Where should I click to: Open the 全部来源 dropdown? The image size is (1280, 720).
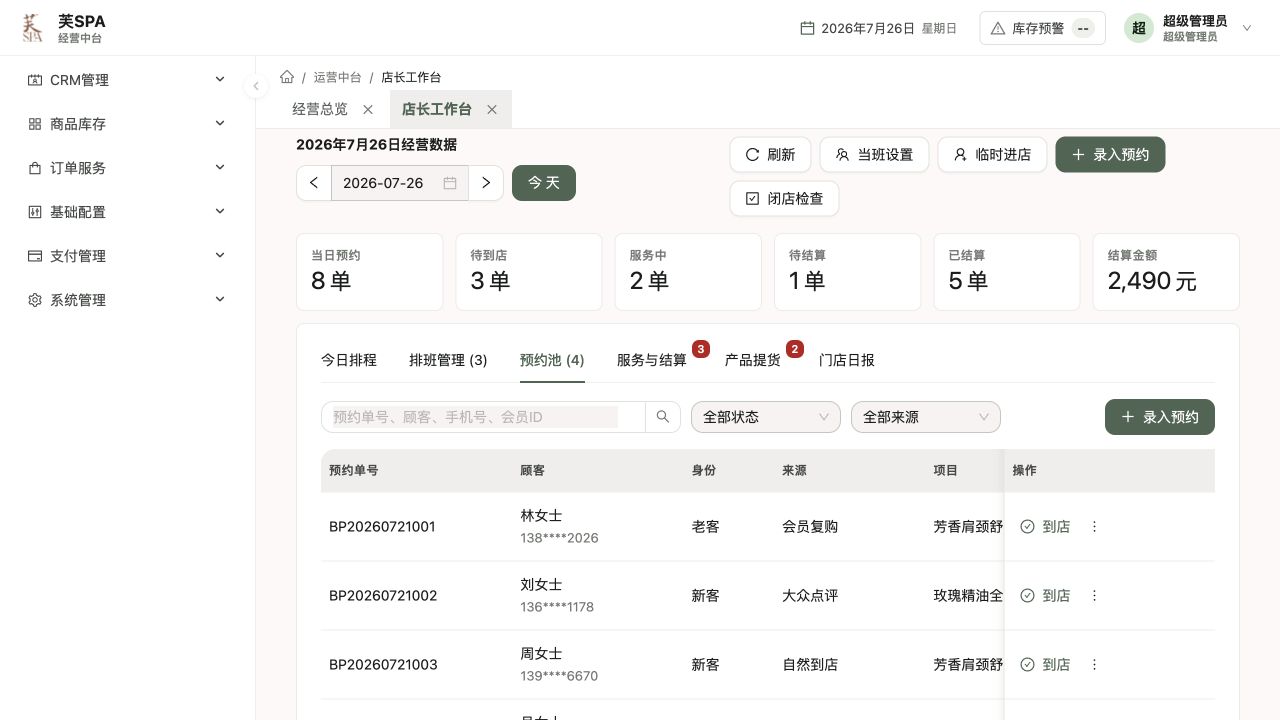pyautogui.click(x=926, y=417)
